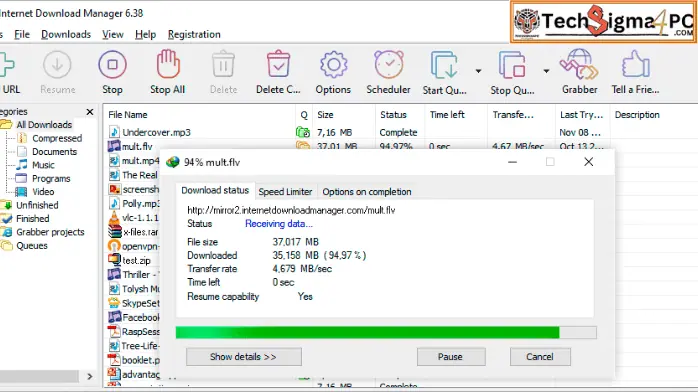Screen dimensions: 698x392
Task: Launch the Grabber tool icon
Action: (579, 65)
